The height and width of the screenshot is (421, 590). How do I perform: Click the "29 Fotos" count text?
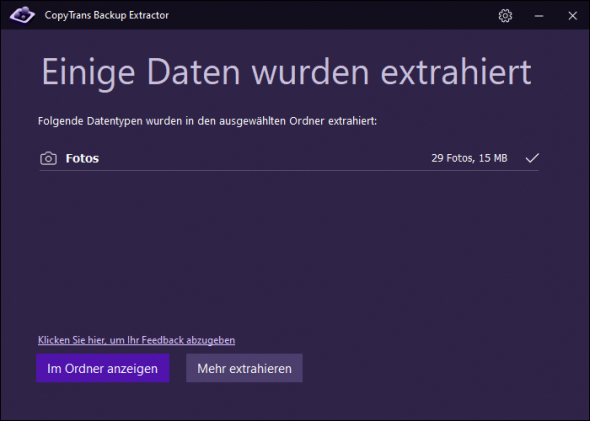pos(453,158)
